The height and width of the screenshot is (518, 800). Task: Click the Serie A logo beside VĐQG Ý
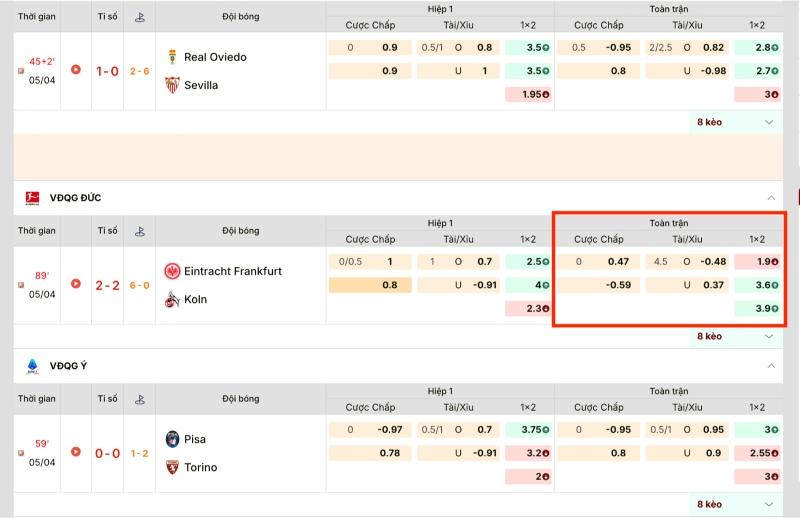point(32,366)
